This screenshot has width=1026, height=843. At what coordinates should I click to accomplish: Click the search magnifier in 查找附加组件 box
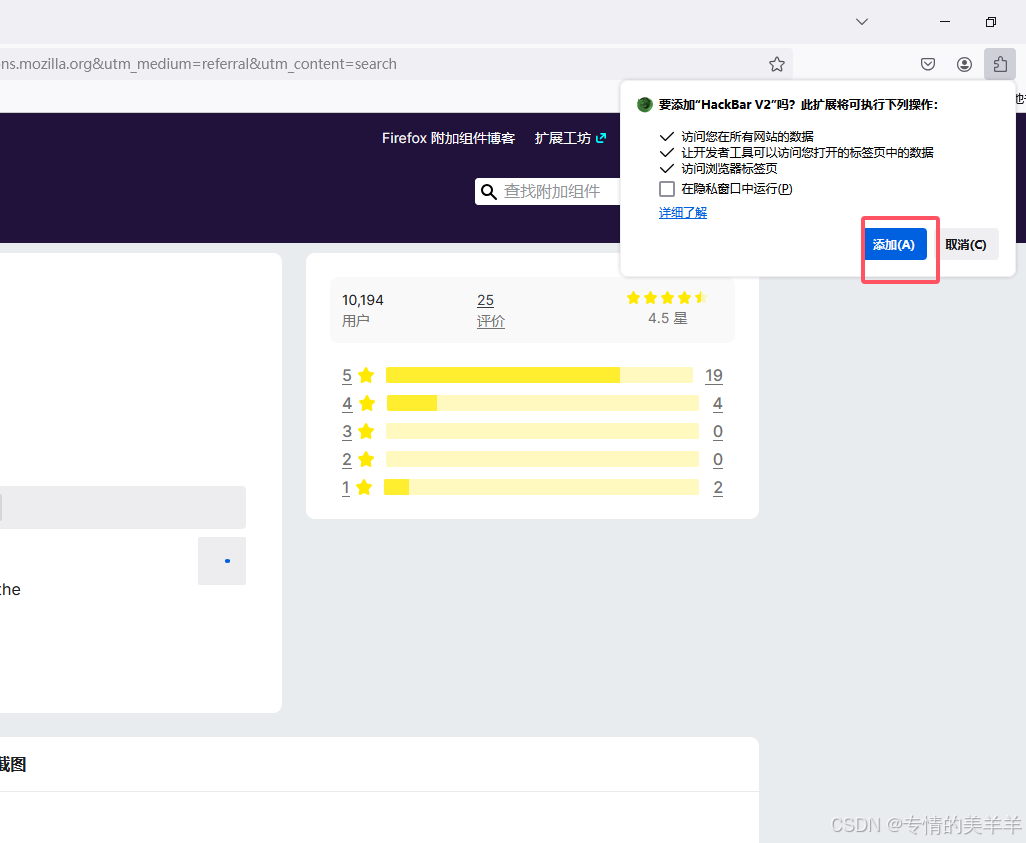coord(489,191)
